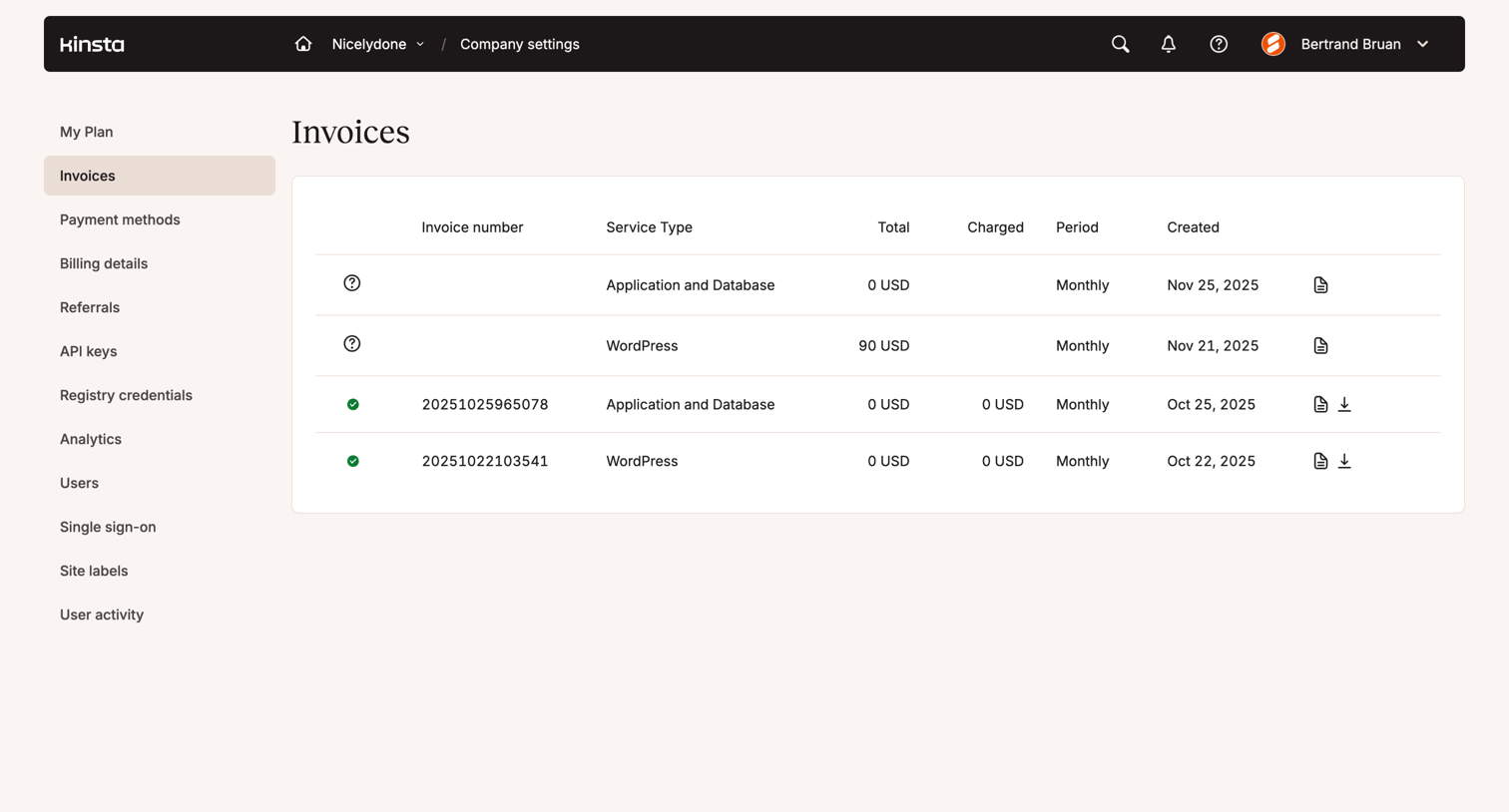Viewport: 1509px width, 812px height.
Task: Open notifications bell
Action: (x=1168, y=44)
